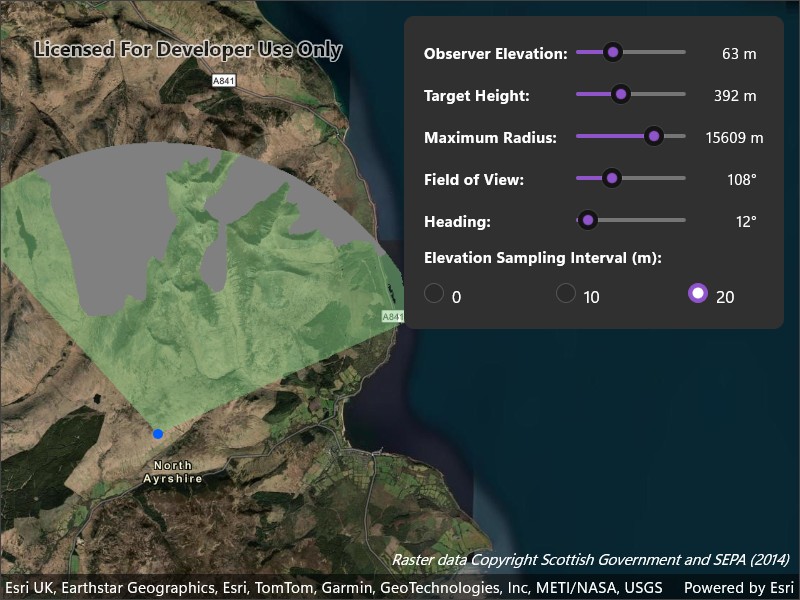The height and width of the screenshot is (600, 800).
Task: Select sampling interval 0 radio button
Action: pyautogui.click(x=434, y=293)
